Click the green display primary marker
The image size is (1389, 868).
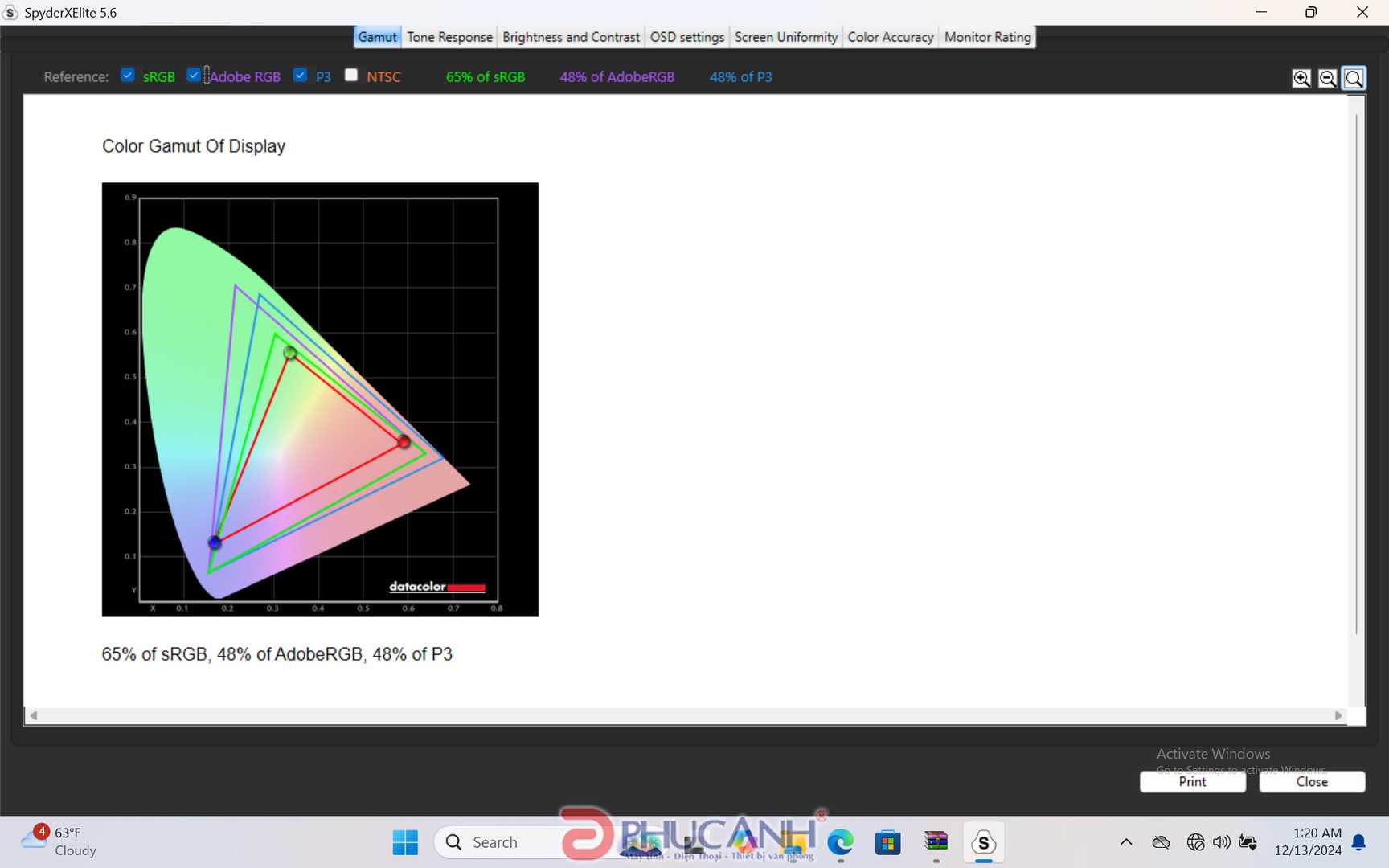pyautogui.click(x=290, y=353)
